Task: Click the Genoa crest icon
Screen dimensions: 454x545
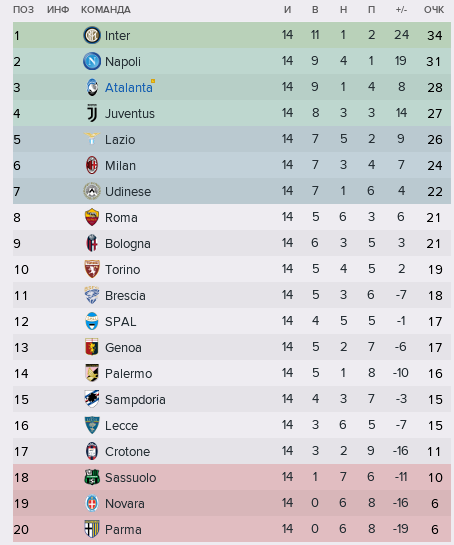Action: 92,347
